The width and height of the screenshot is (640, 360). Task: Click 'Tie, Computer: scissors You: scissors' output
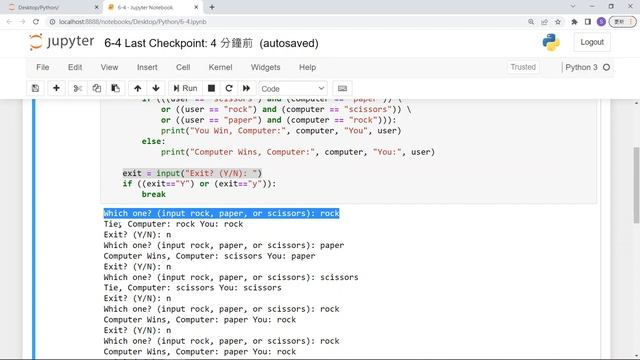192,288
